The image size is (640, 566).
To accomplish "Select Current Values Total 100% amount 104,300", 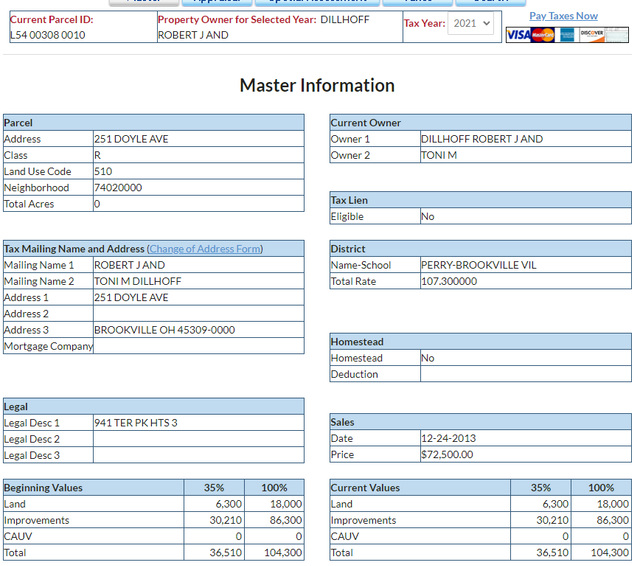I will pyautogui.click(x=610, y=553).
